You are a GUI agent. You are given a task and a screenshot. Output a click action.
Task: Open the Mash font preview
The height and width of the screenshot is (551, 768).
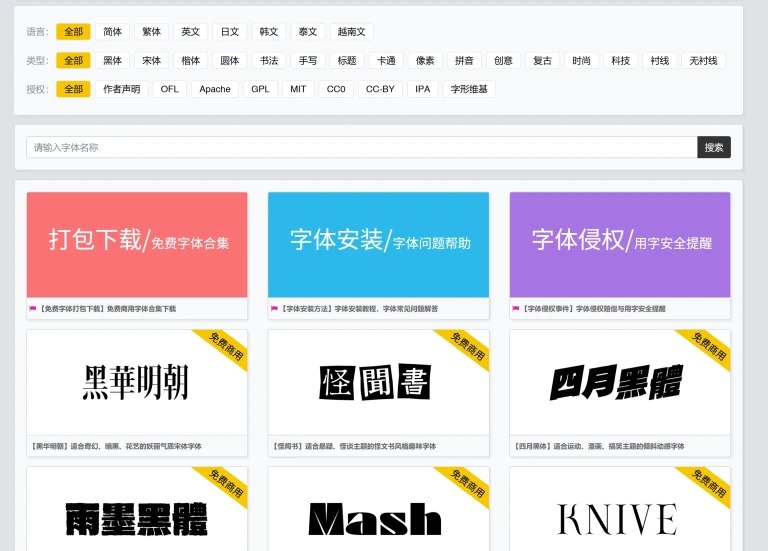[378, 509]
